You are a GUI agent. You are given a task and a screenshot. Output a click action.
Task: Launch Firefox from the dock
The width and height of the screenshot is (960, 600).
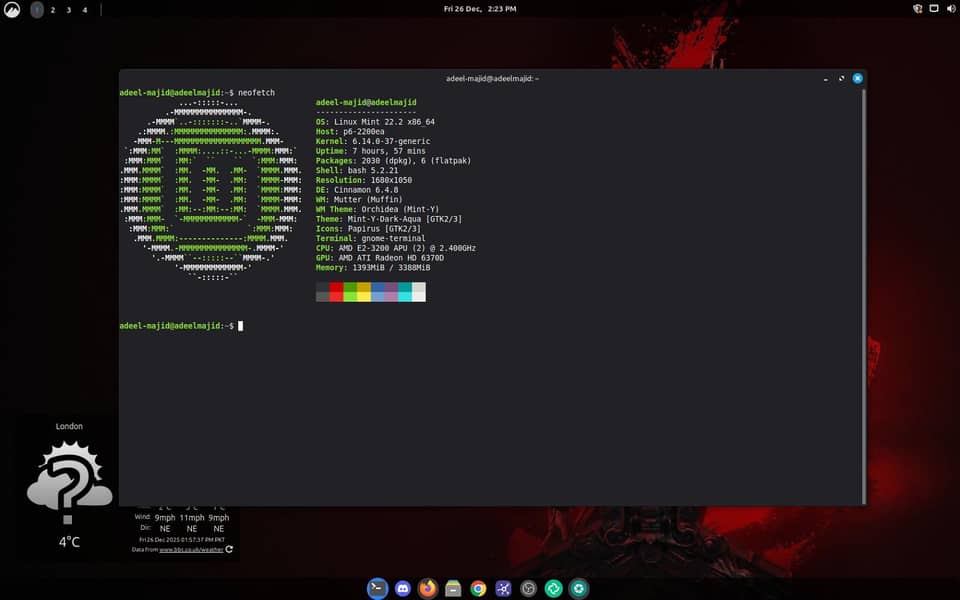point(428,588)
